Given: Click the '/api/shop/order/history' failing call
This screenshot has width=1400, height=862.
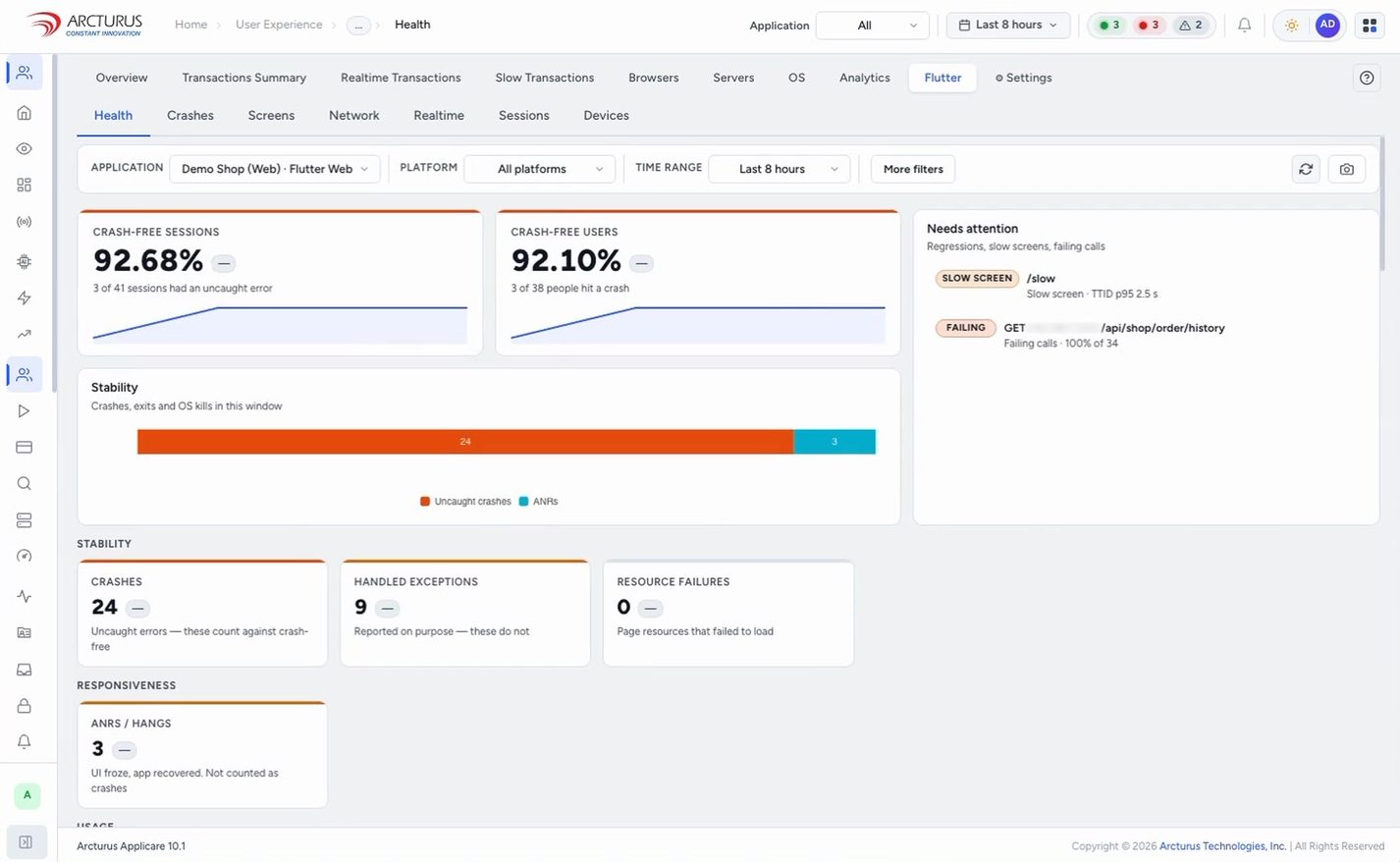Looking at the screenshot, I should (1162, 328).
